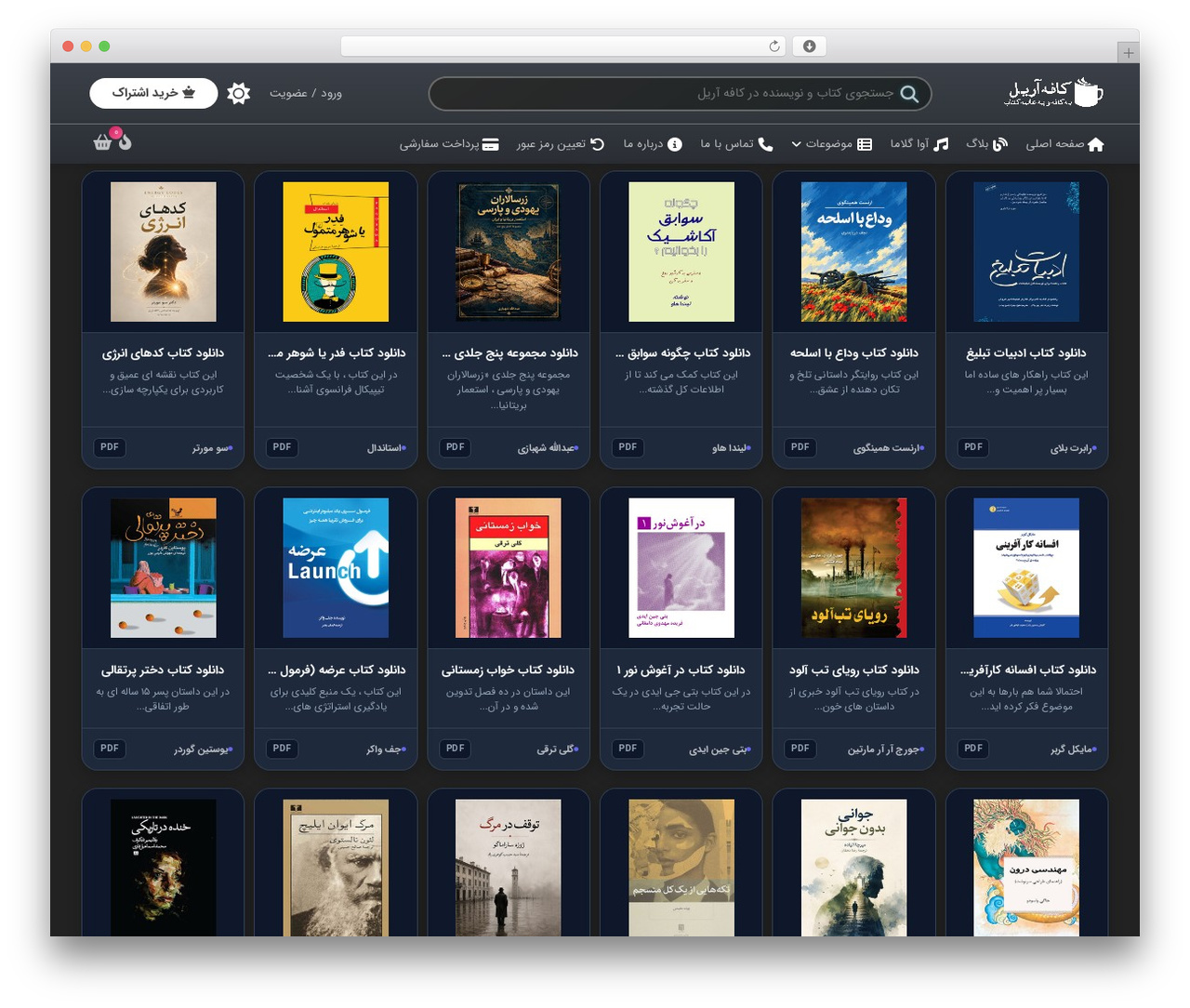Click the خرید اشتراک subscription button
The image size is (1190, 1008).
click(153, 93)
